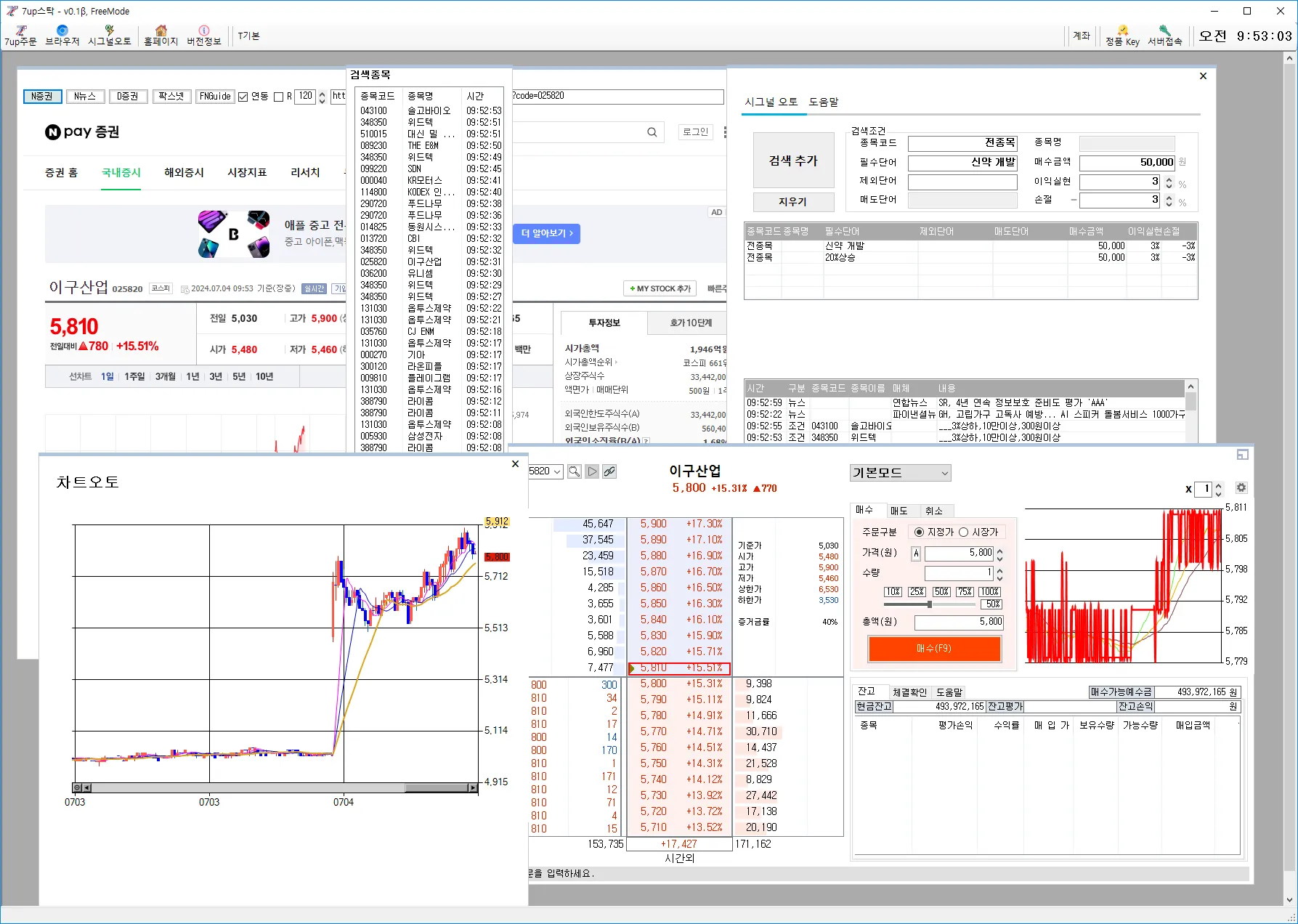Open the 도움말 tab in signal auto panel
Viewport: 1298px width, 924px height.
824,102
